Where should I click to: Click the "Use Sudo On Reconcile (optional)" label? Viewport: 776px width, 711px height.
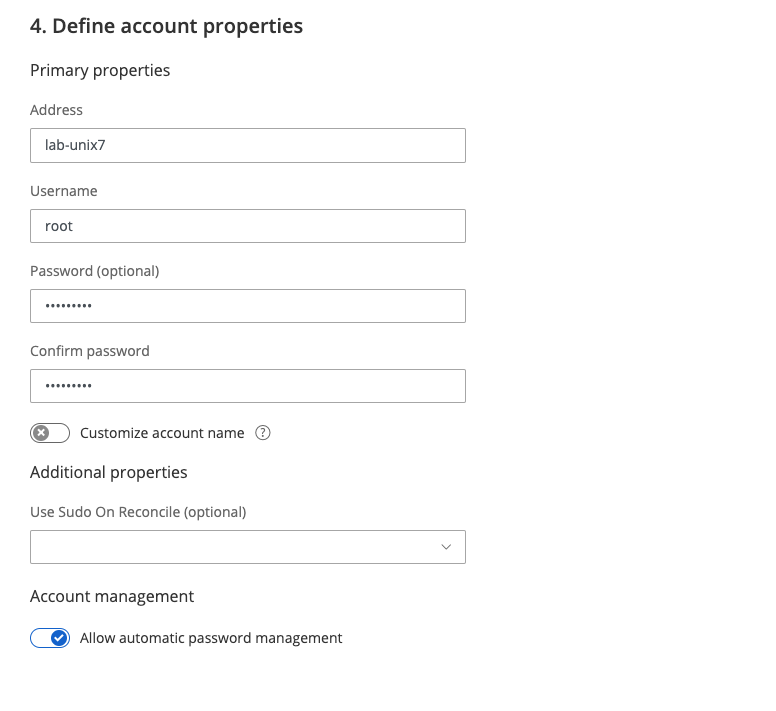pyautogui.click(x=138, y=512)
